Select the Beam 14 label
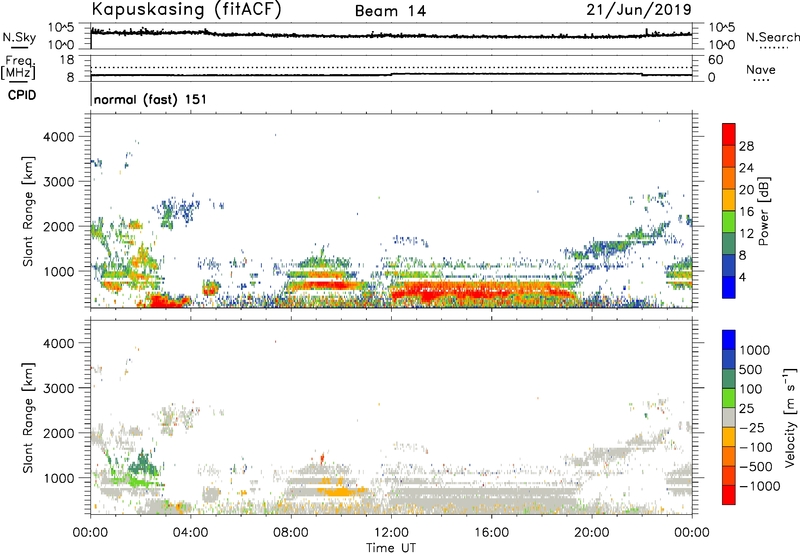 coord(390,11)
